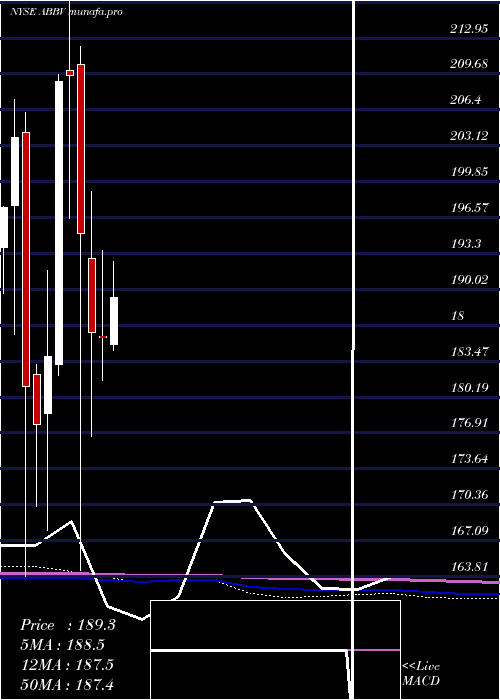Screen dimensions: 500x700
Task: Click the NYSE ABBV munafa.pro title
Action: click(67, 12)
